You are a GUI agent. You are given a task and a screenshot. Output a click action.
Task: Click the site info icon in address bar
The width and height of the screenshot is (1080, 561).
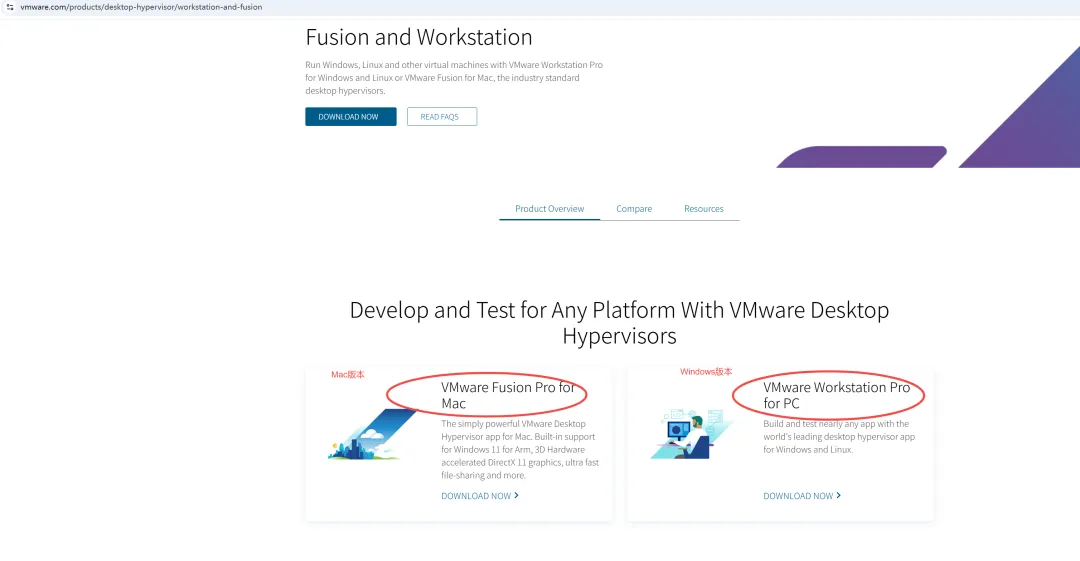10,7
